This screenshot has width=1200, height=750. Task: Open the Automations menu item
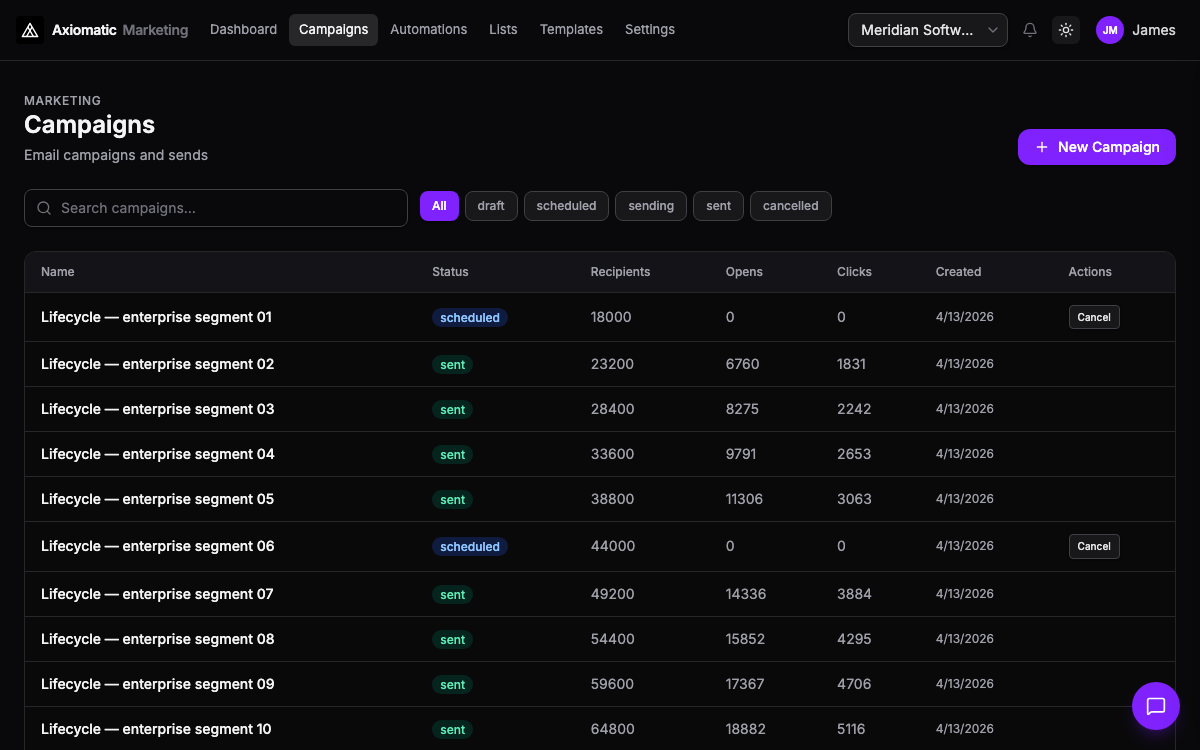pos(428,30)
